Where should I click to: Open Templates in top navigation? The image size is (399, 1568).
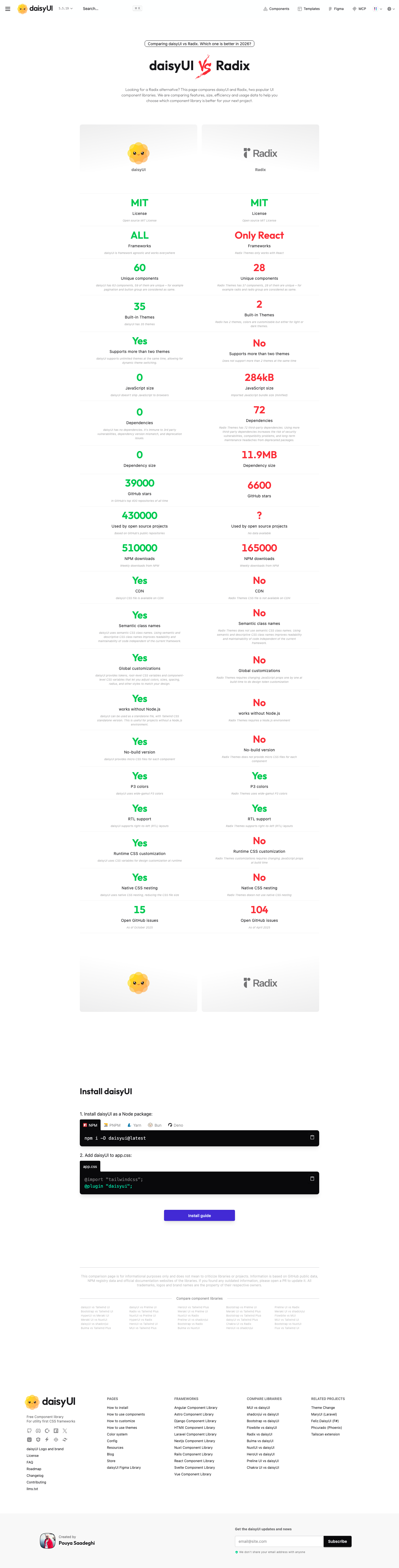(x=308, y=9)
